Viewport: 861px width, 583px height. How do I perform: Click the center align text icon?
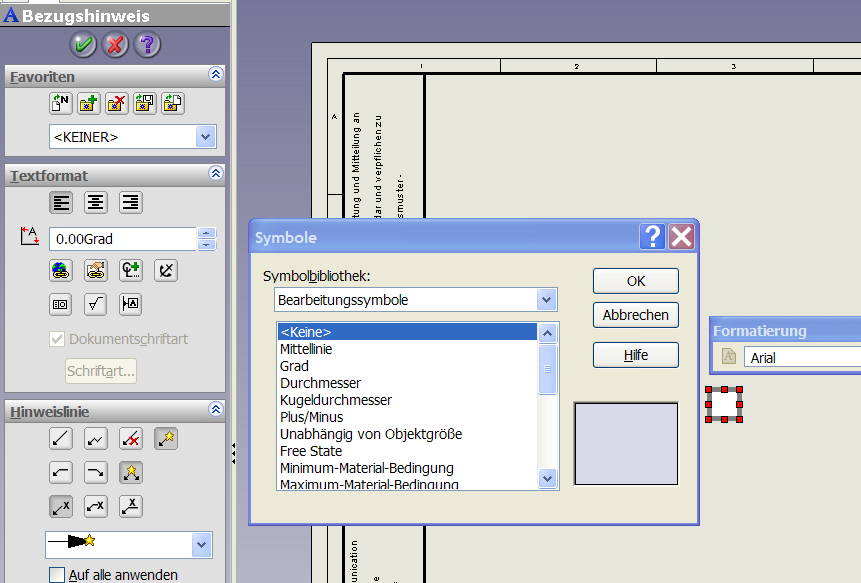tap(96, 203)
